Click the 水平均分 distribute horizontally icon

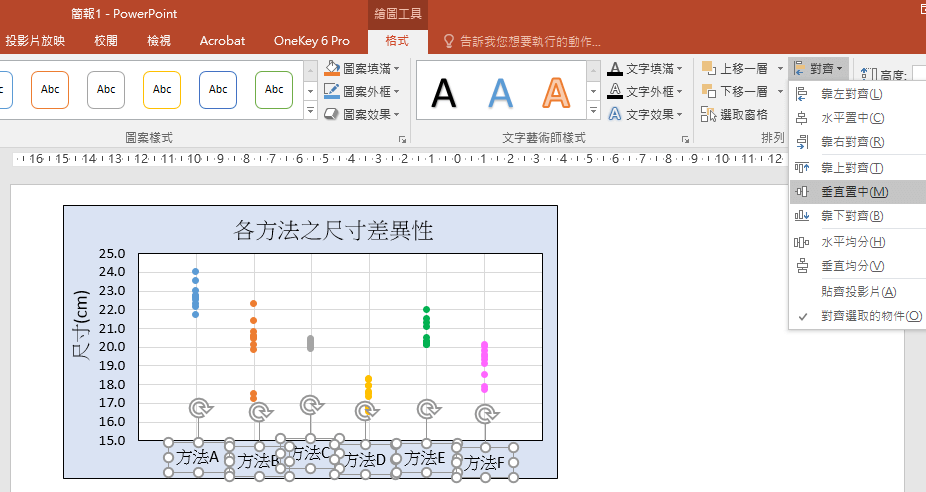click(x=802, y=242)
